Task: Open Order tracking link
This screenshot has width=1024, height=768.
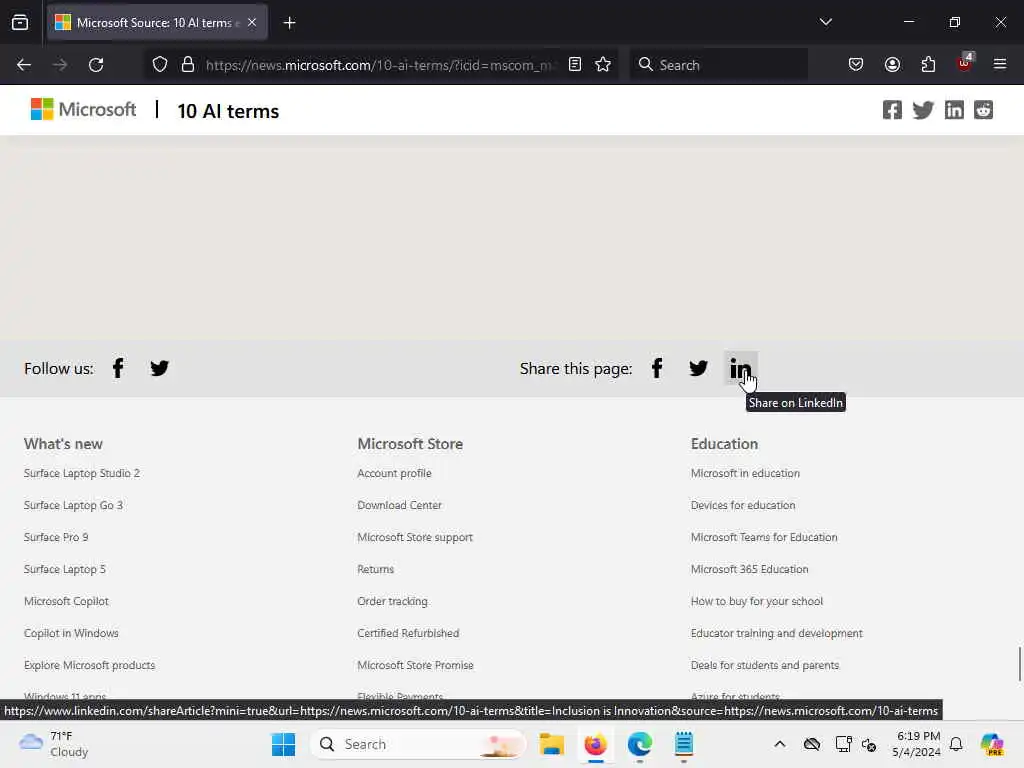Action: click(392, 601)
